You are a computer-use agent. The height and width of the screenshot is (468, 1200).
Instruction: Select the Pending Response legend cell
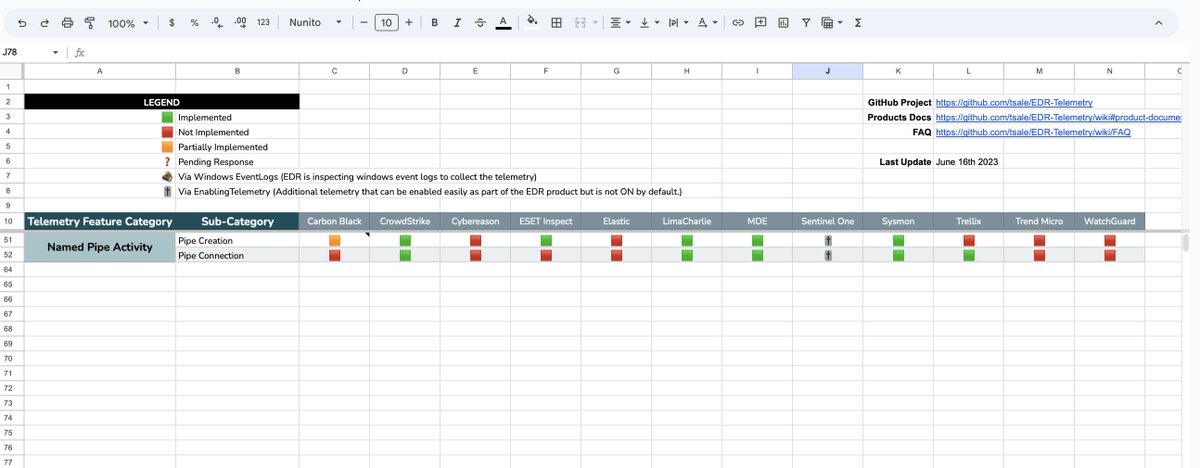237,162
